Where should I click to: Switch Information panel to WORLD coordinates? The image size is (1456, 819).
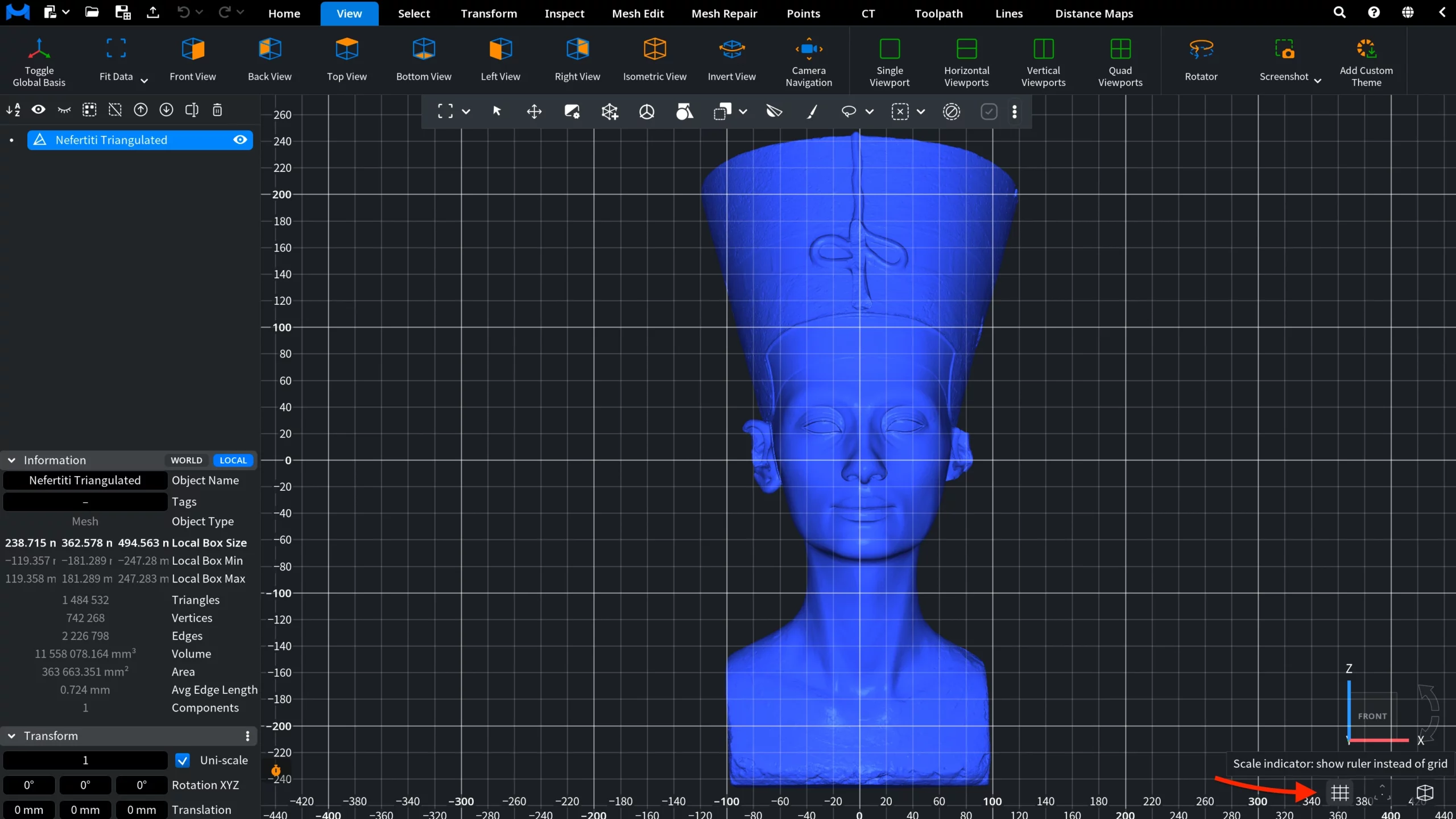click(x=187, y=460)
